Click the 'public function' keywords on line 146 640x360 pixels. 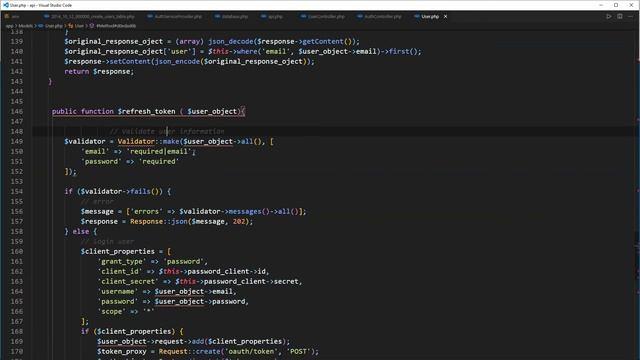(x=83, y=111)
